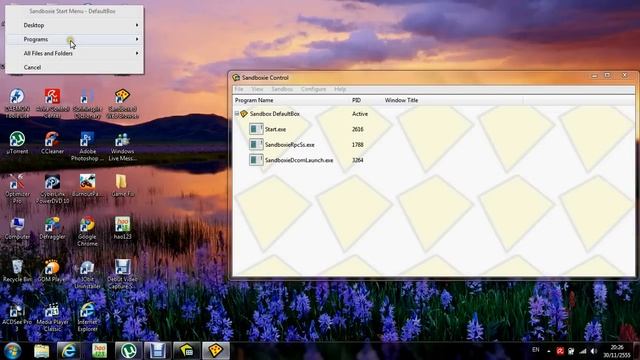640x360 pixels.
Task: Select the Sandboxed Web Browser desktop icon
Action: [122, 103]
